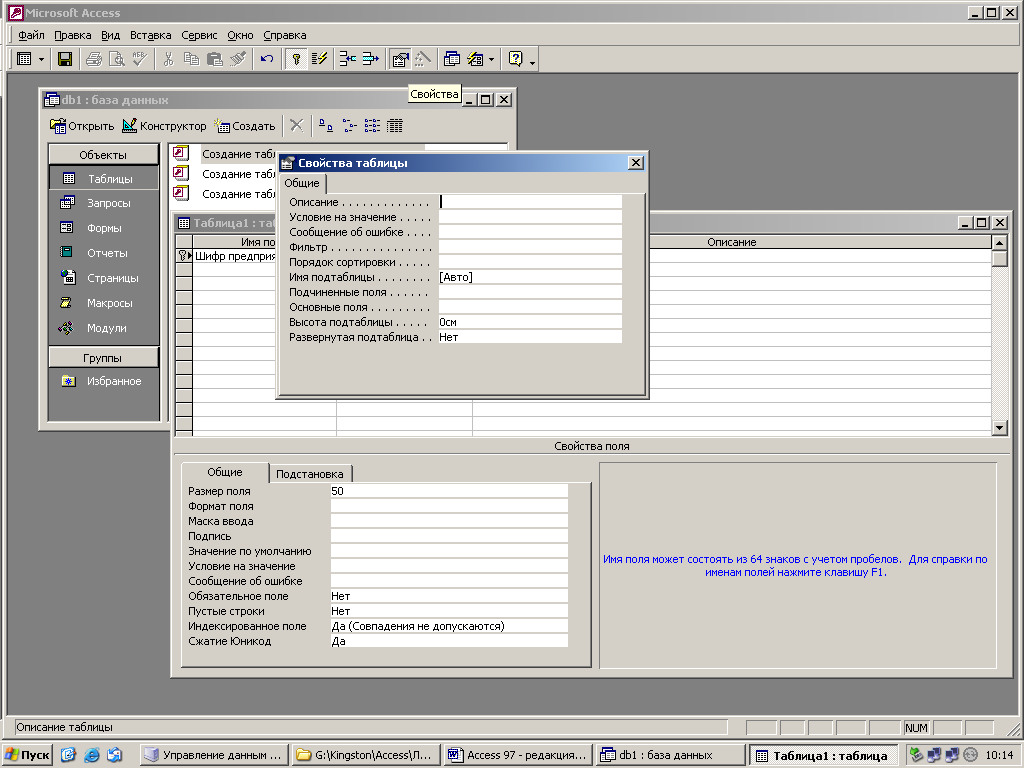
Task: Save the table with the floppy disk icon
Action: [65, 59]
